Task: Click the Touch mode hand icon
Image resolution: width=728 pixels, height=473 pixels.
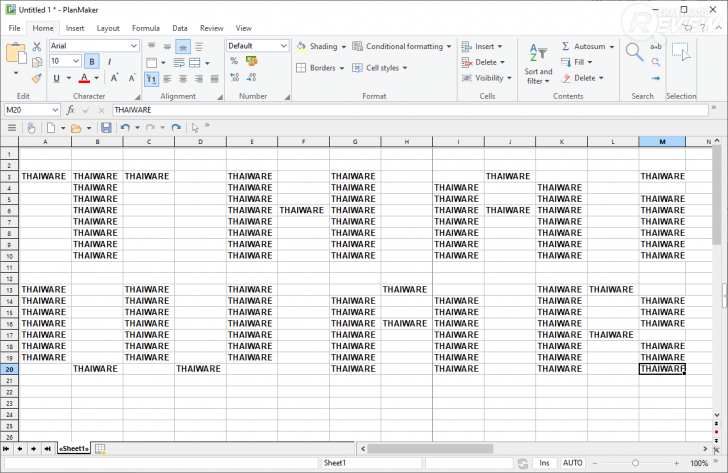Action: pos(31,128)
